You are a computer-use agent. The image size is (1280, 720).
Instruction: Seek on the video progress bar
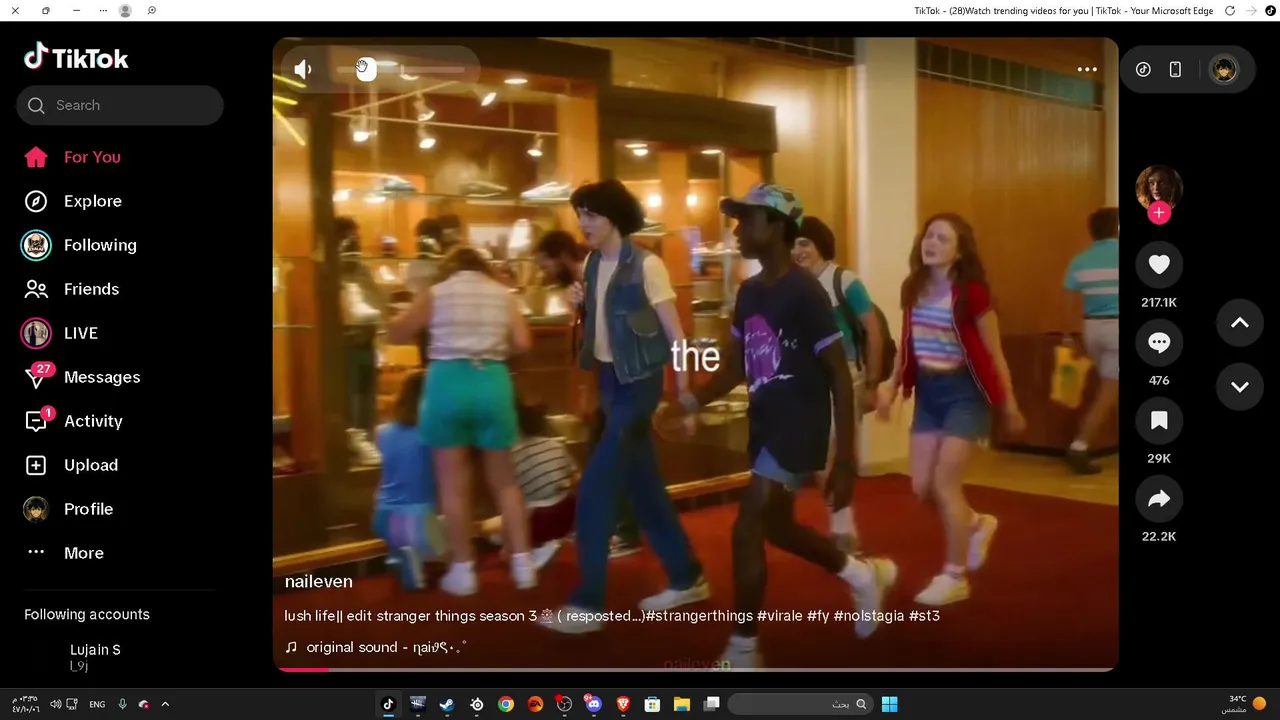695,669
